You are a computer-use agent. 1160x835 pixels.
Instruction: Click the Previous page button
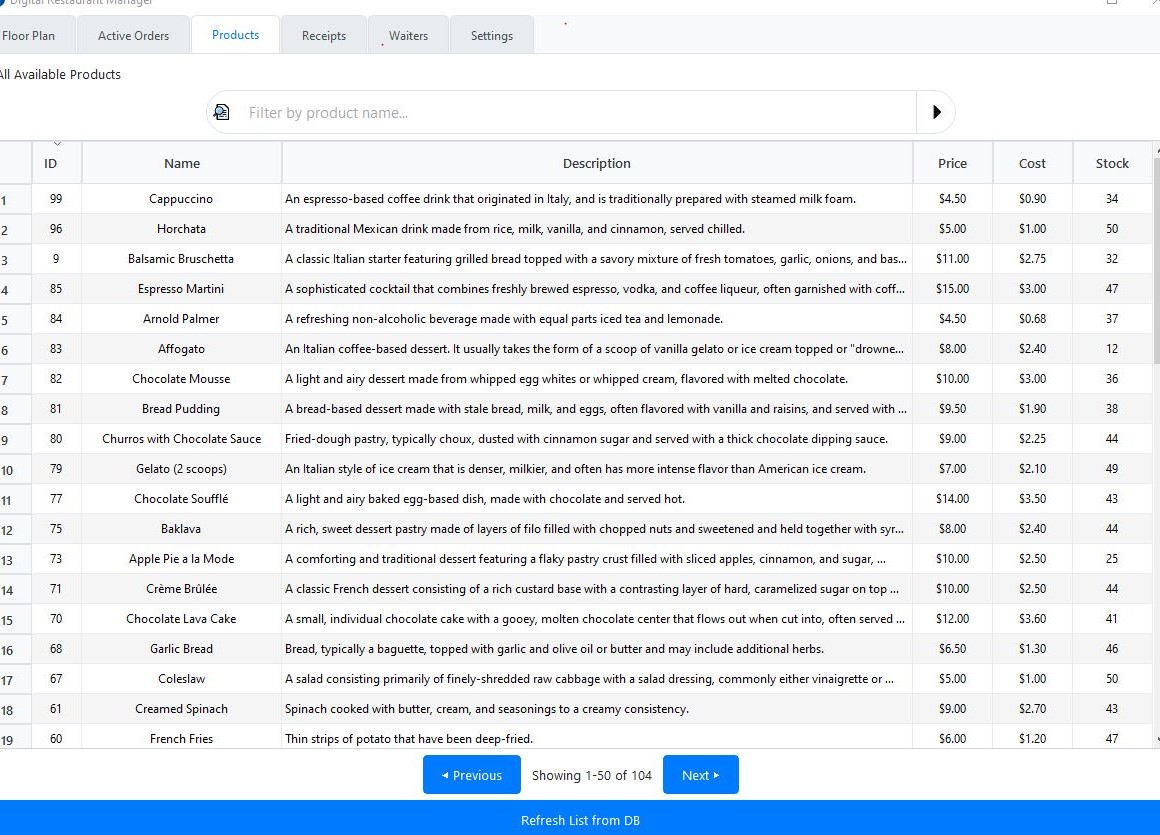coord(471,775)
